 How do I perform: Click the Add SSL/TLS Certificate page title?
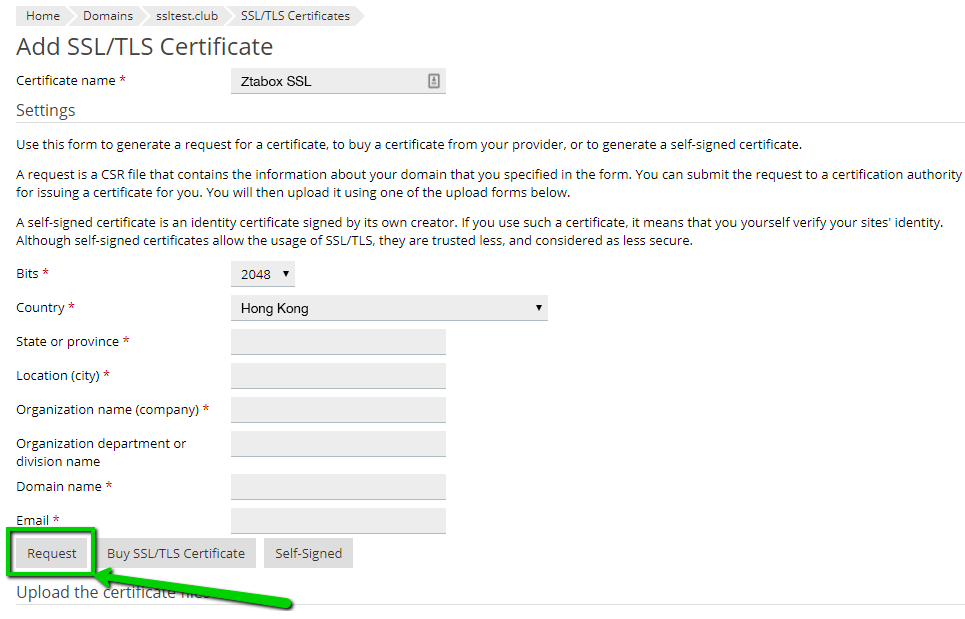144,47
